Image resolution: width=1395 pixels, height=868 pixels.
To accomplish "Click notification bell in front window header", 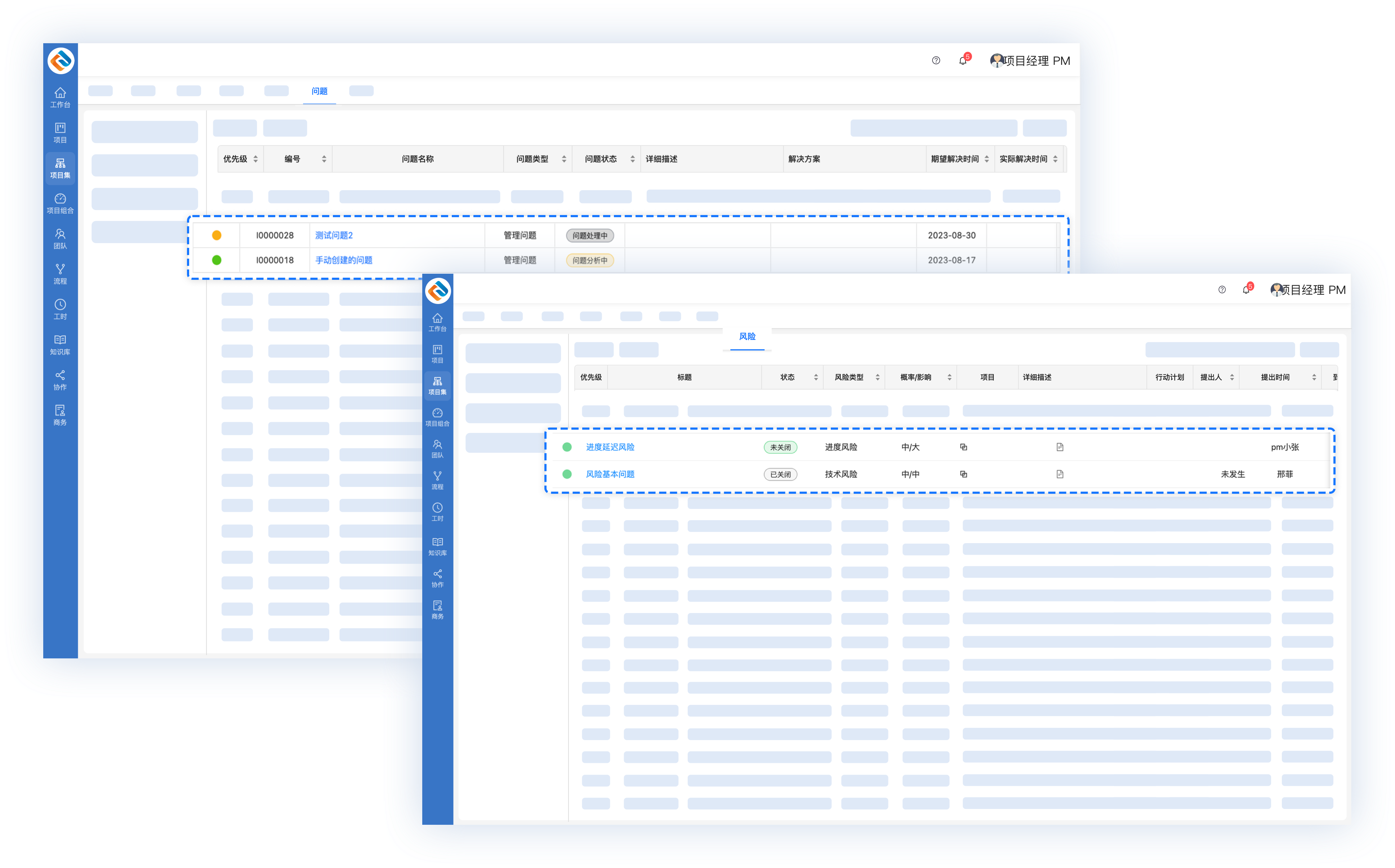I will (1245, 290).
